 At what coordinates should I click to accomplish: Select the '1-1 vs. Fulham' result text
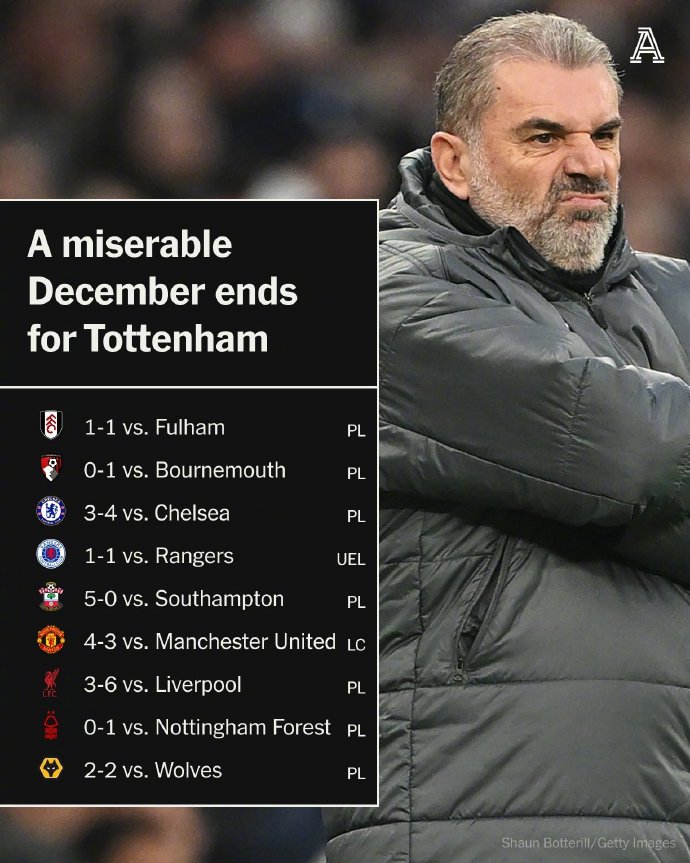pos(154,427)
